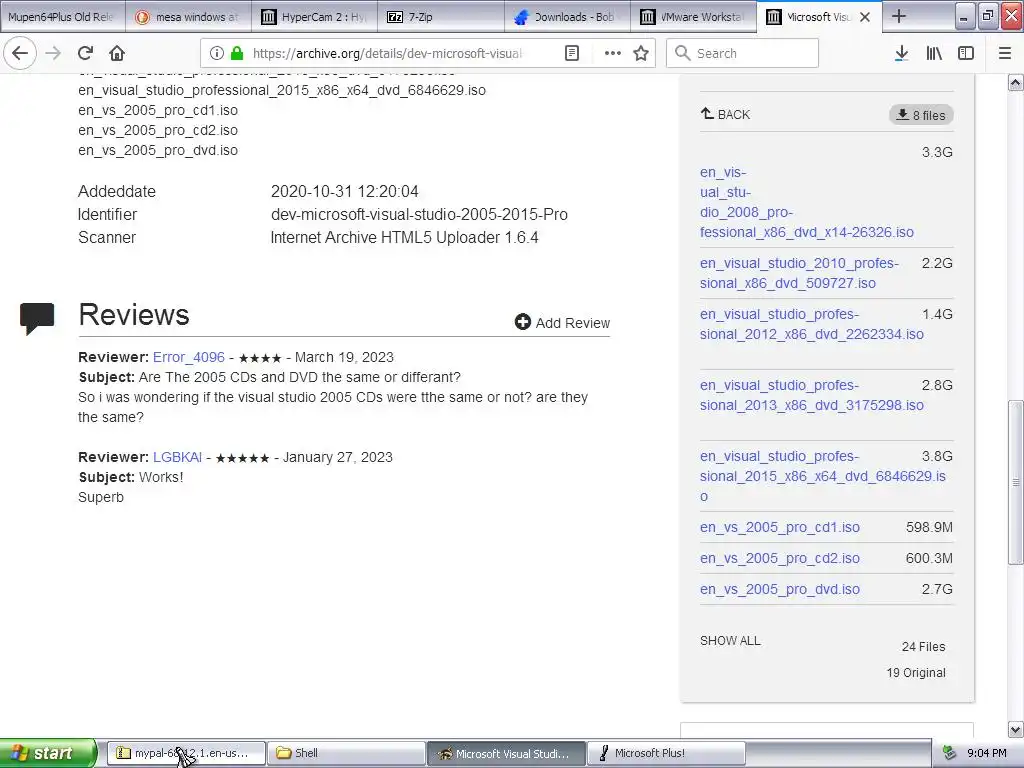
Task: Switch to Mupen64Plus Old Releases tab
Action: click(x=63, y=17)
